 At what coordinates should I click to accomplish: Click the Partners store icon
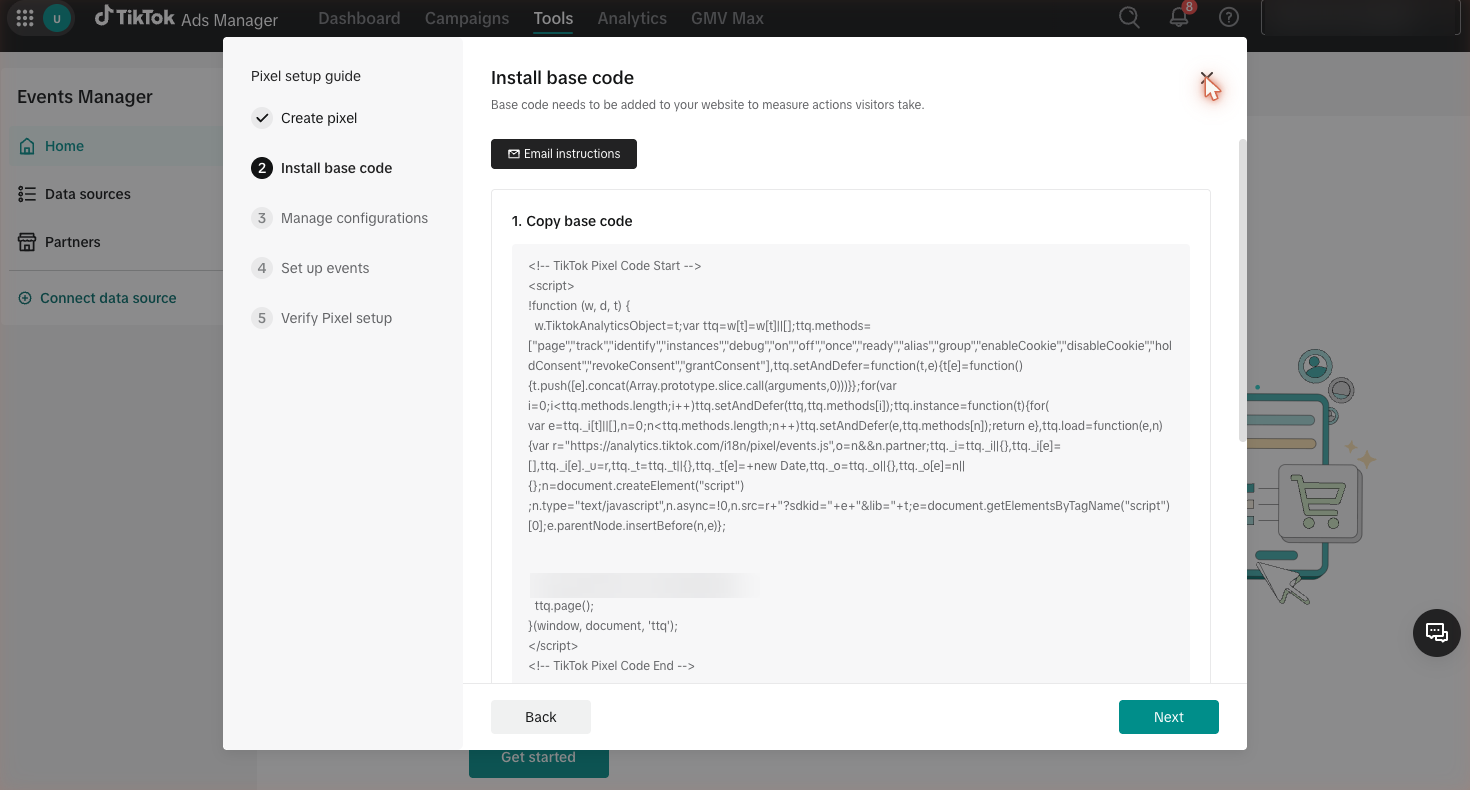tap(28, 242)
